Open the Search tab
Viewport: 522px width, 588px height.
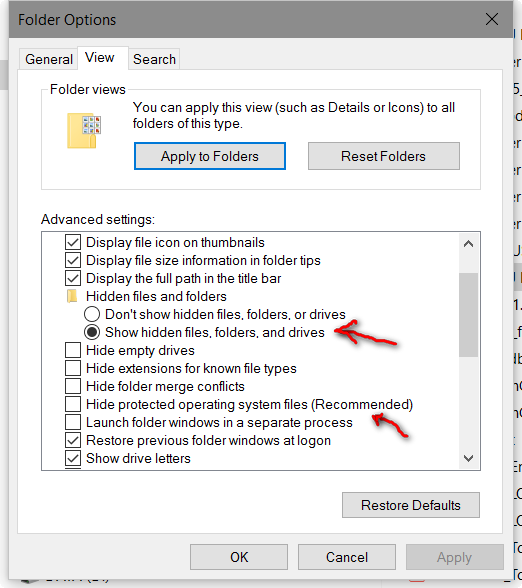tap(154, 59)
